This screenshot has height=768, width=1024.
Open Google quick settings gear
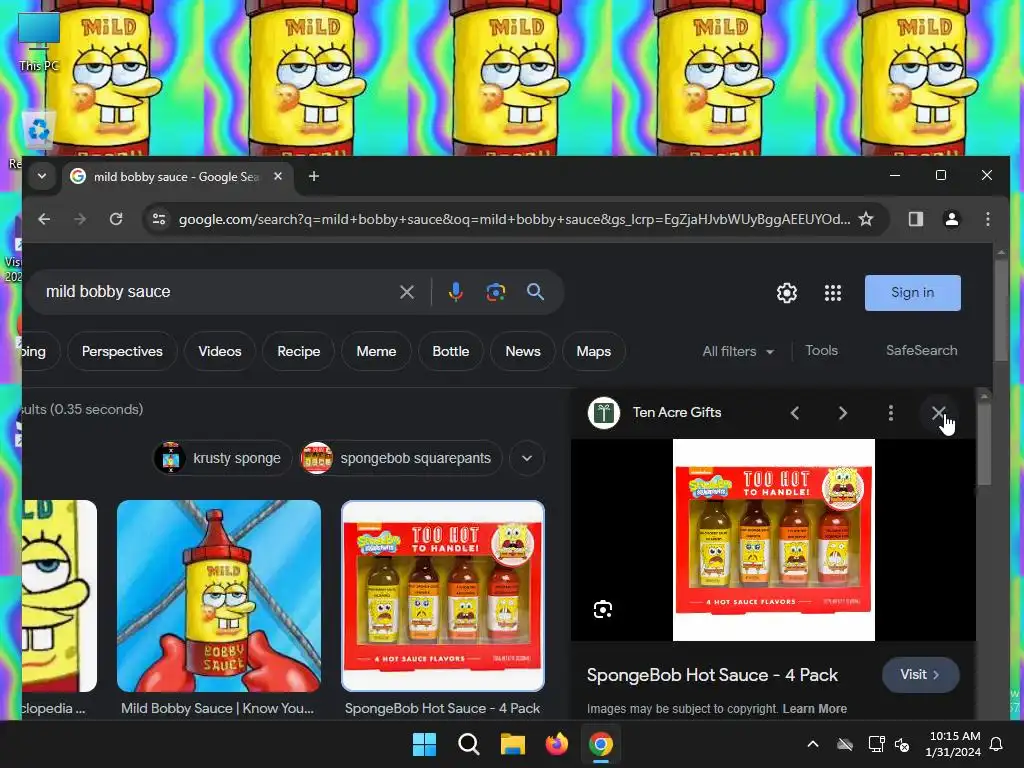[x=787, y=293]
